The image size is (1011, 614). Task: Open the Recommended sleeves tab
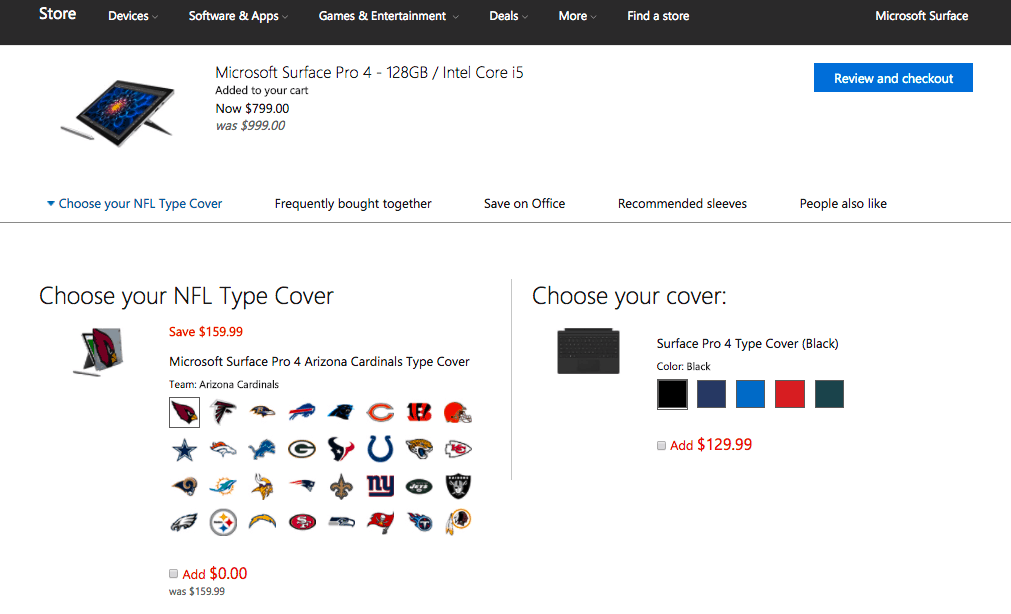[681, 203]
